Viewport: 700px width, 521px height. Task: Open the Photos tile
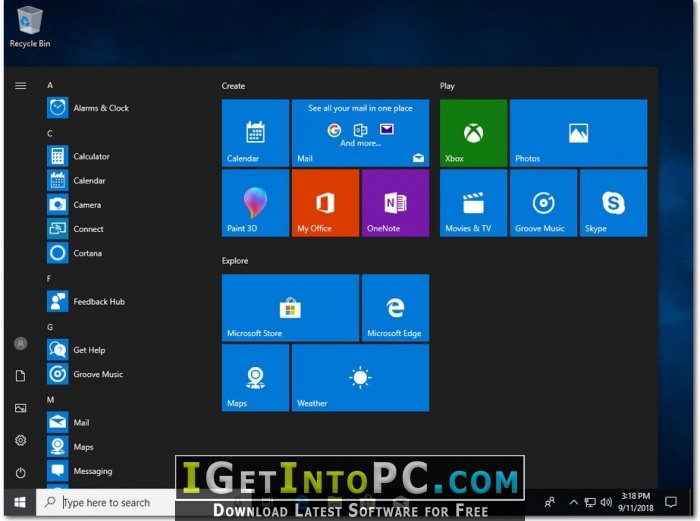coord(579,133)
